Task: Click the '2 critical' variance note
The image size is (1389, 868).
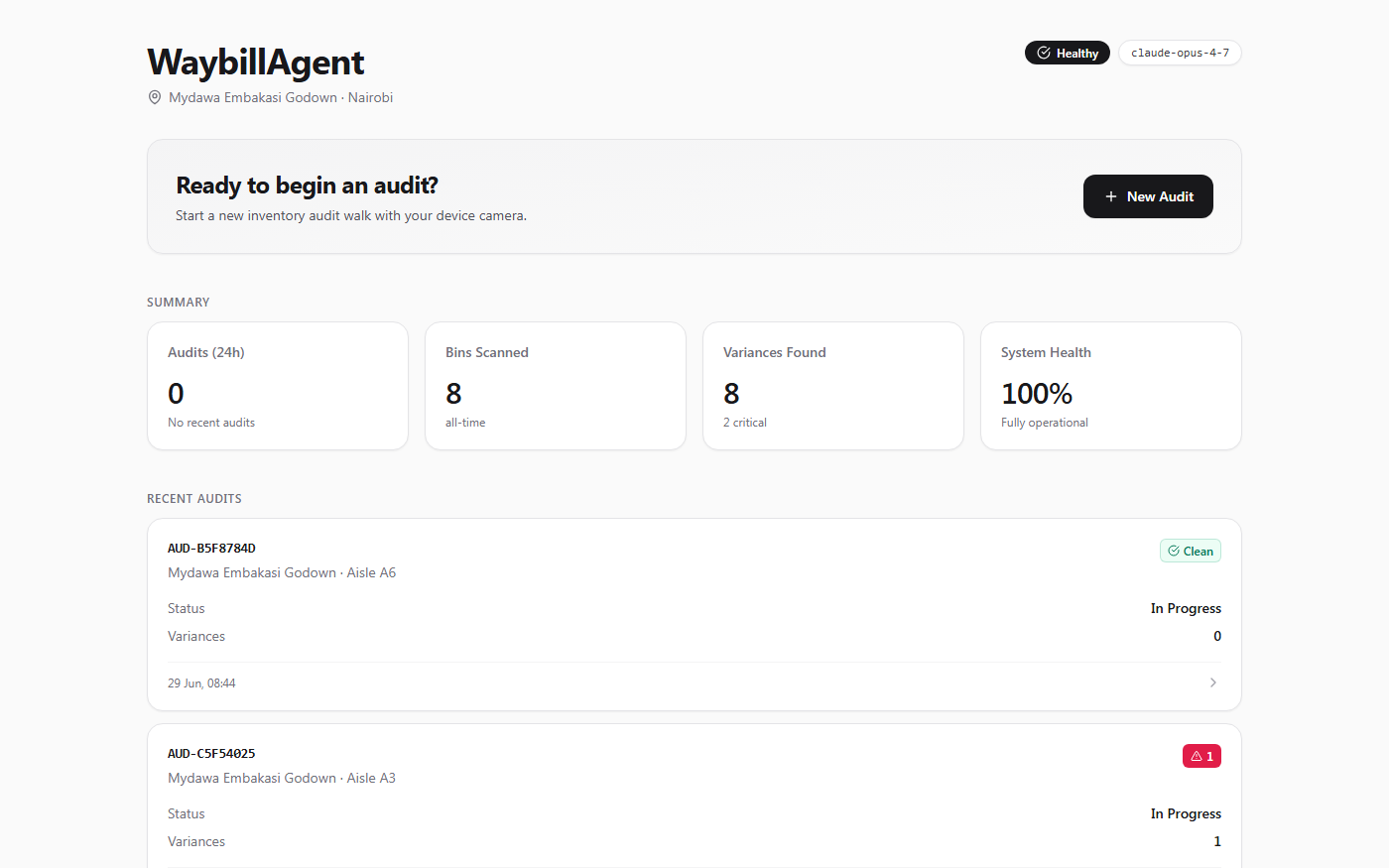Action: (745, 423)
